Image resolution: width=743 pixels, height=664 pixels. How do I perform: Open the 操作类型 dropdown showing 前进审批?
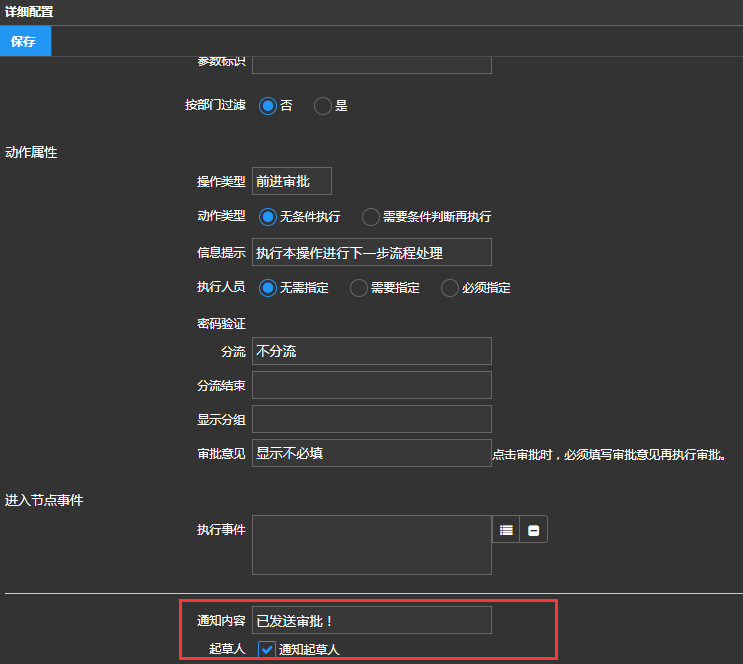click(291, 181)
